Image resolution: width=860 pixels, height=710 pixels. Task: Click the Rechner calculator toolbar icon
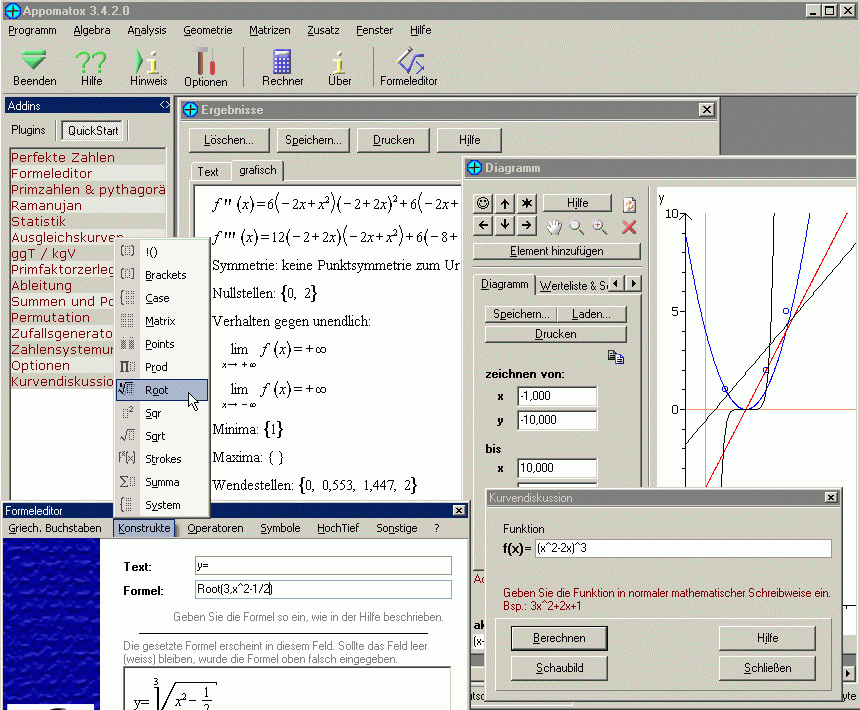point(282,67)
